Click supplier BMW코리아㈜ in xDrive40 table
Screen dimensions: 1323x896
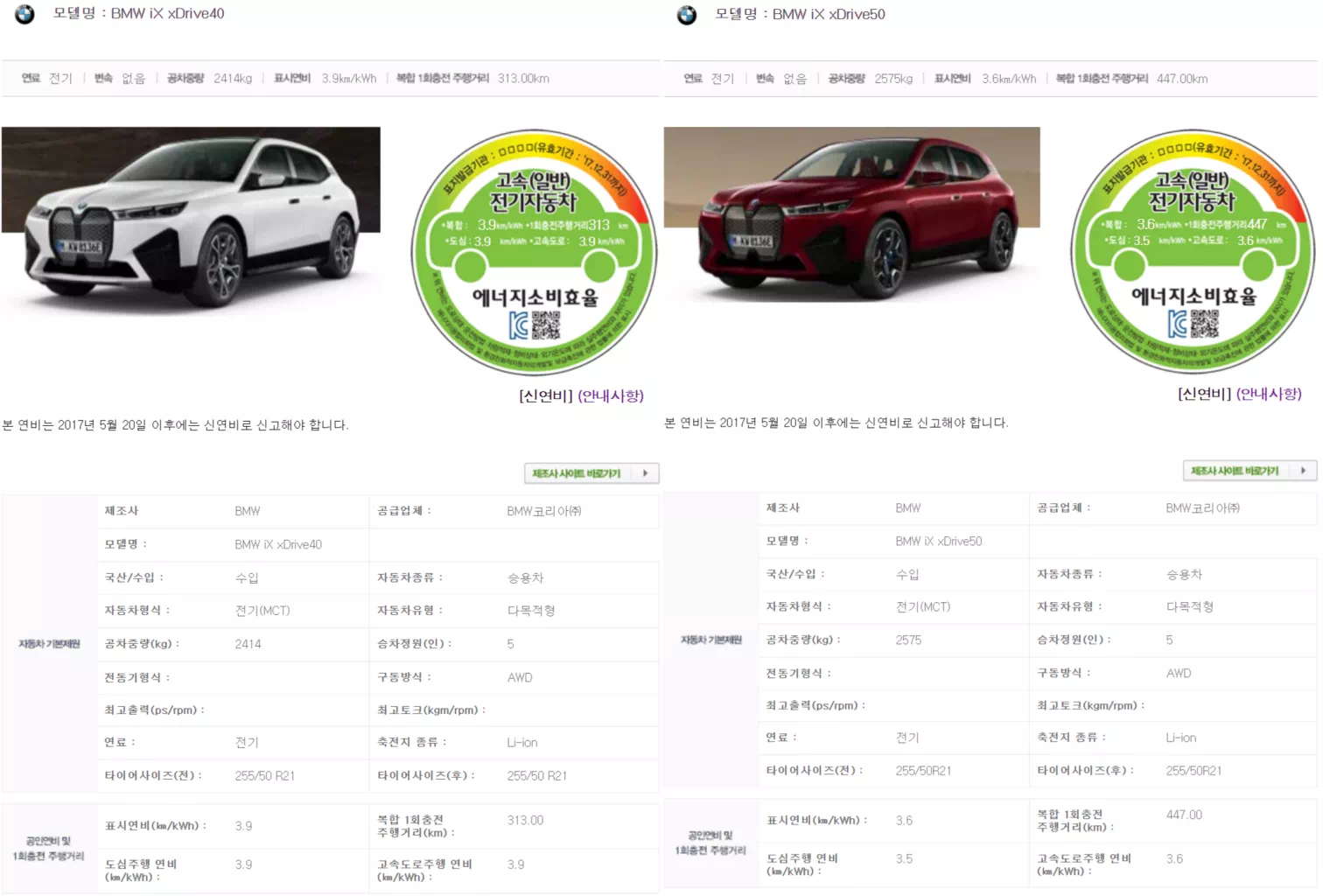click(x=544, y=511)
